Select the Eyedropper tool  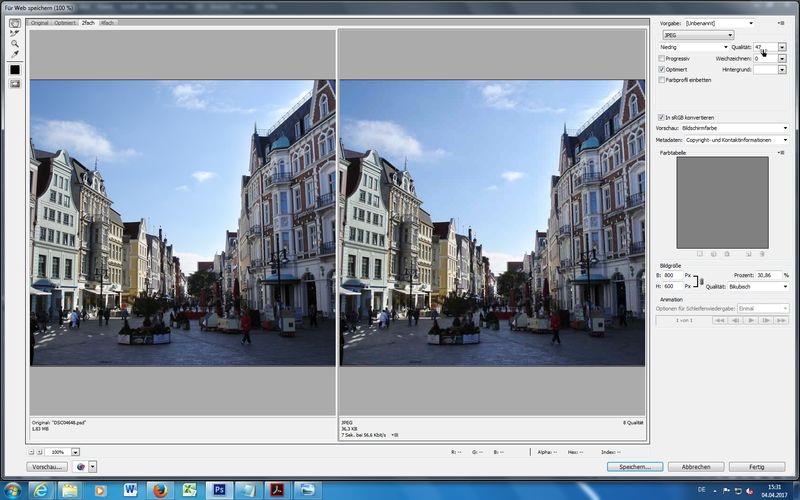15,55
